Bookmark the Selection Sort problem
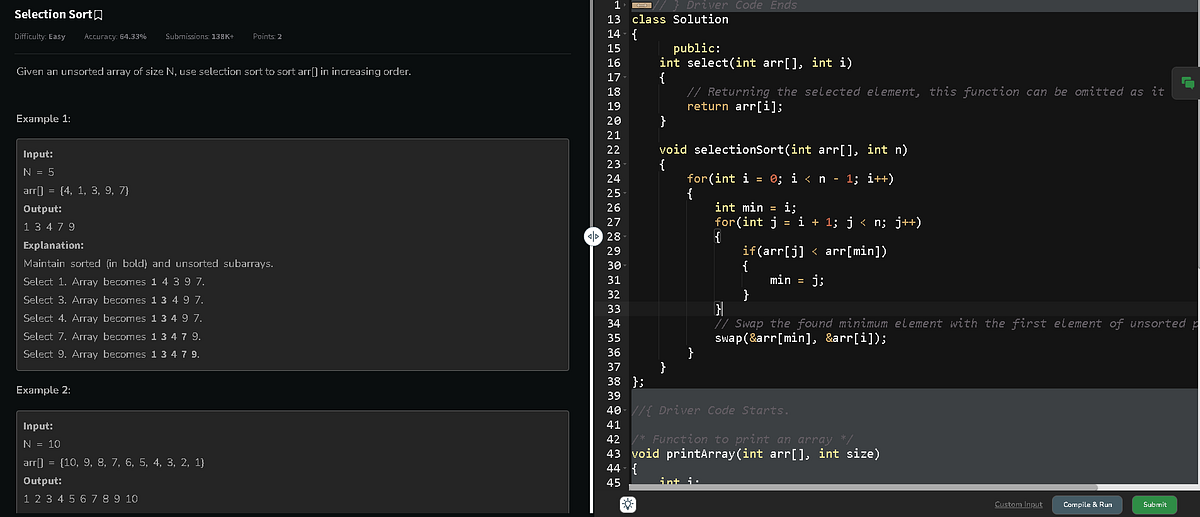The height and width of the screenshot is (517, 1200). tap(100, 15)
